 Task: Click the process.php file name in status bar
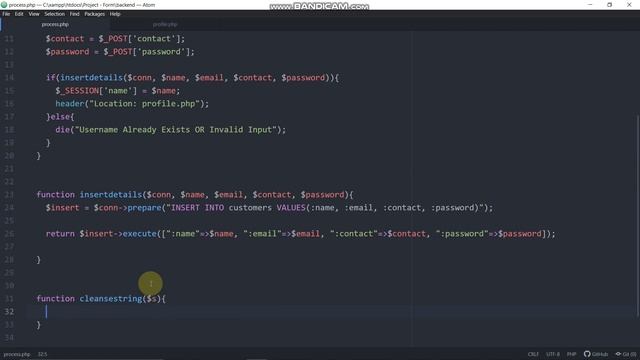(17, 354)
